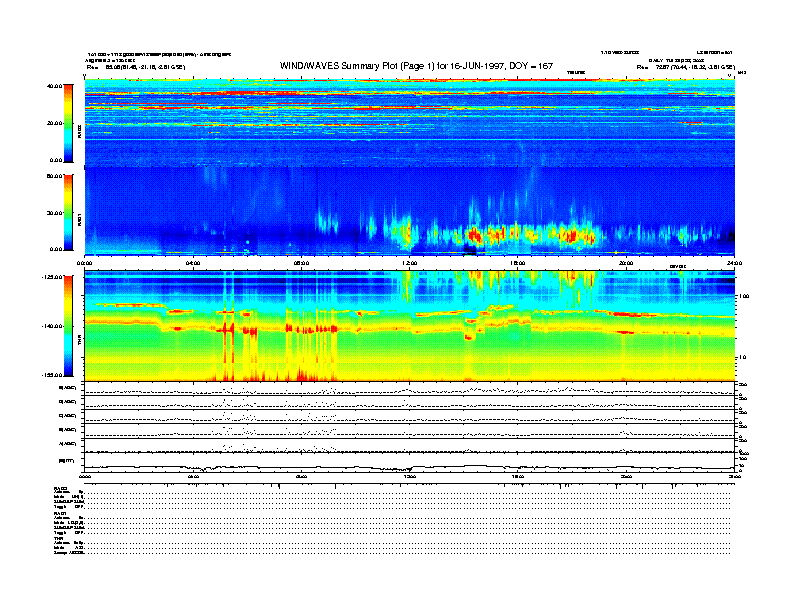Click the -140.00 color scale label
Viewport: 792px width, 612px height.
[52, 326]
